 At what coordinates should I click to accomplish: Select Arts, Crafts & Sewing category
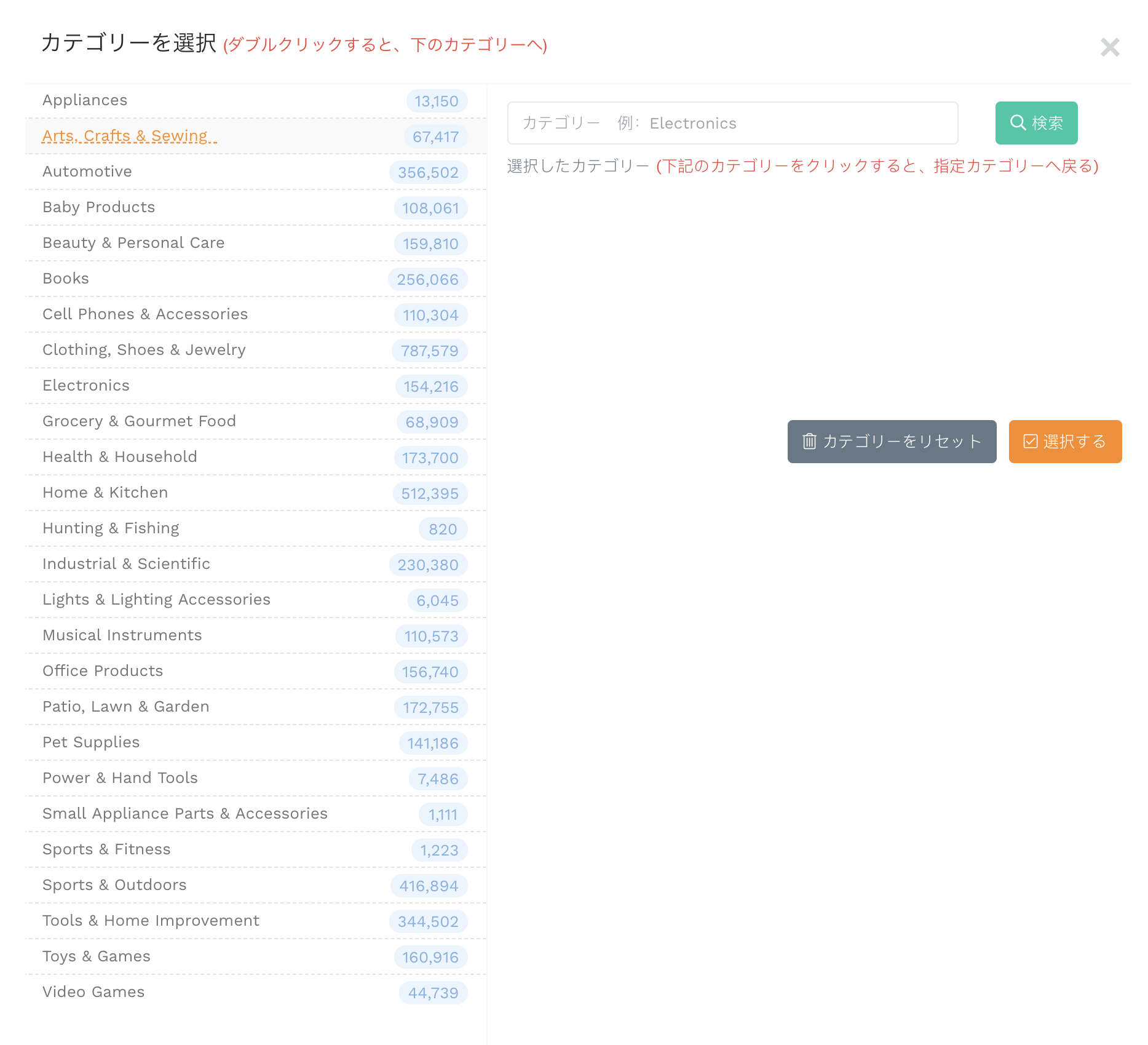256,137
